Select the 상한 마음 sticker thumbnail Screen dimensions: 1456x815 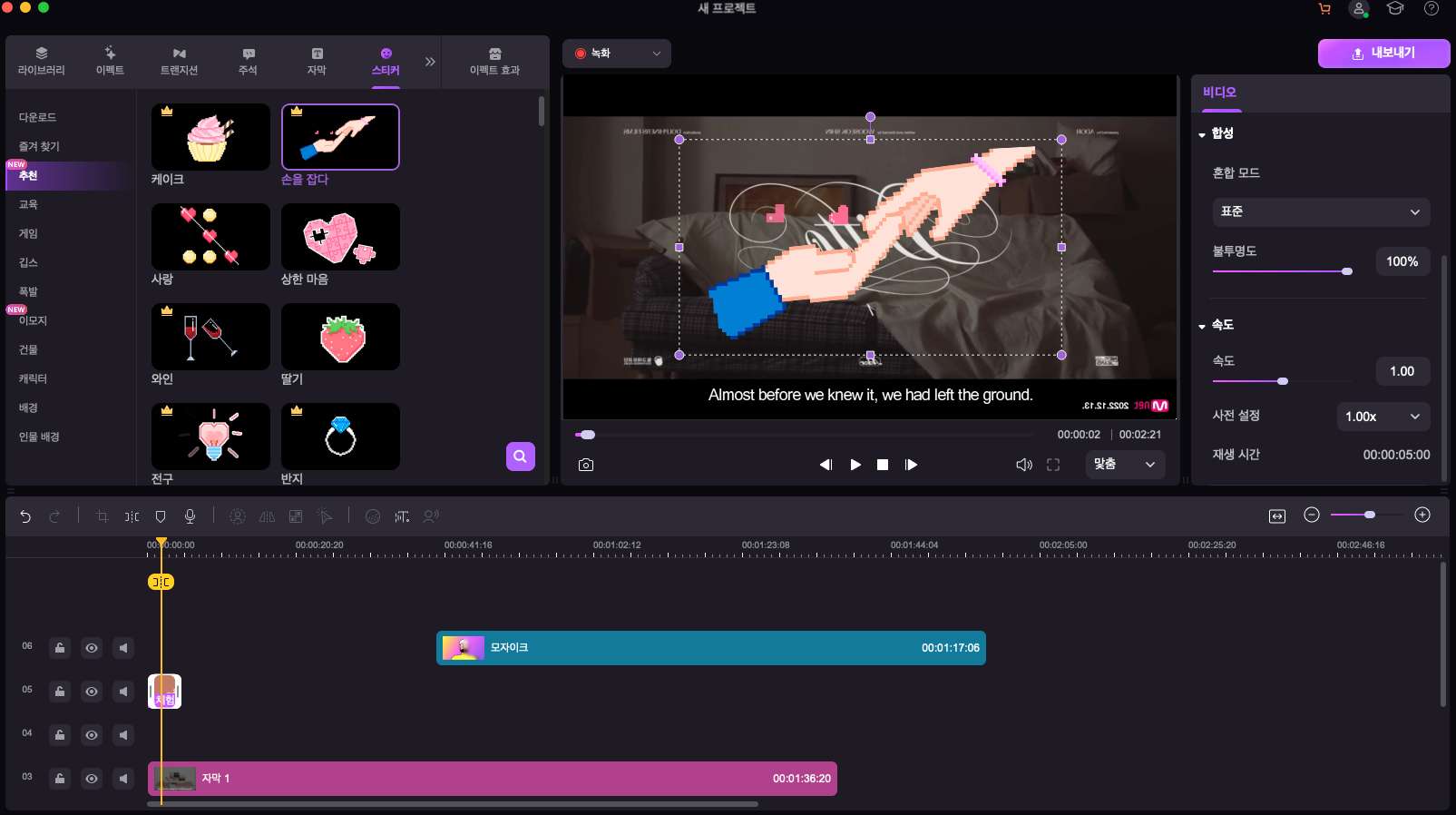[x=340, y=237]
